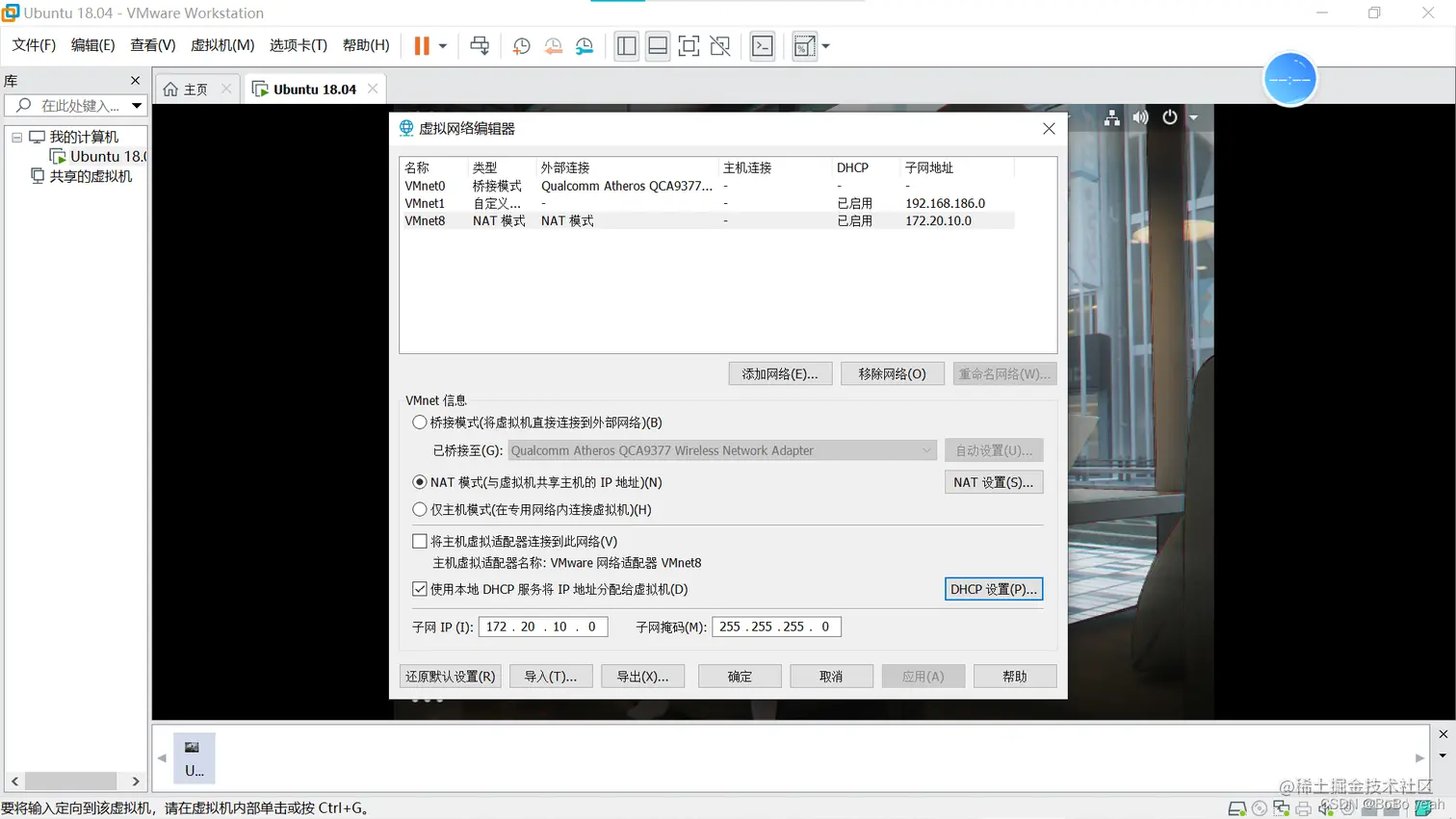The image size is (1456, 819).
Task: Click the stretch guest display icon
Action: pyautogui.click(x=804, y=46)
